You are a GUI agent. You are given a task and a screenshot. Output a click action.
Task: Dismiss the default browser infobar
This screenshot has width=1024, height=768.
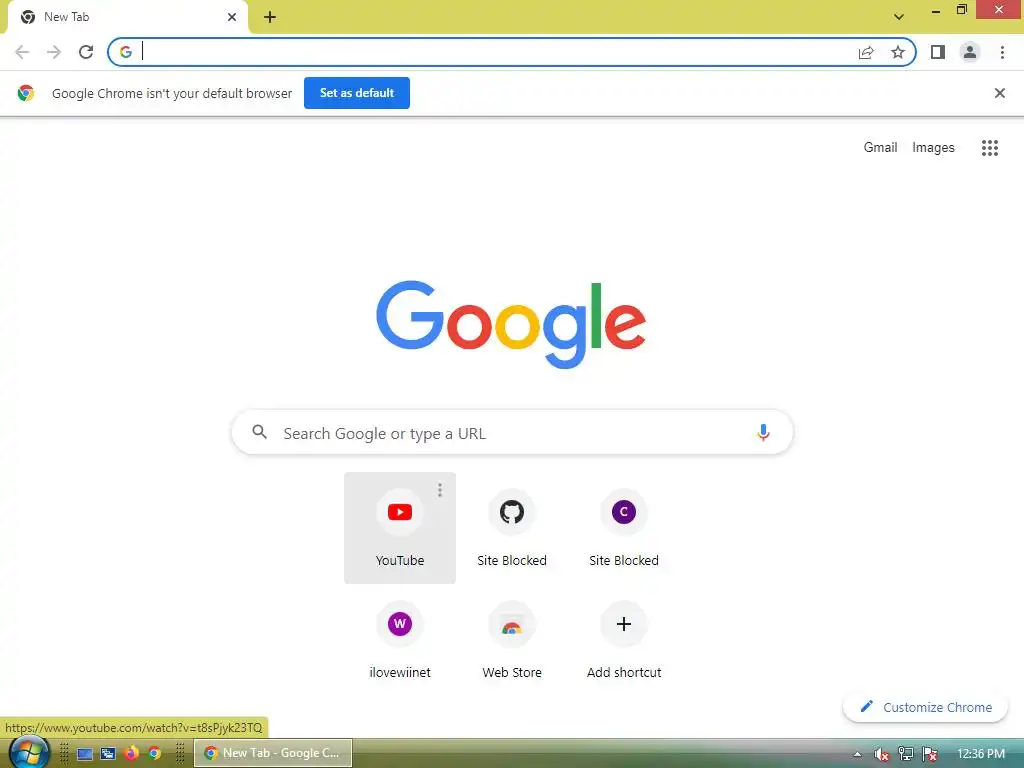click(999, 93)
